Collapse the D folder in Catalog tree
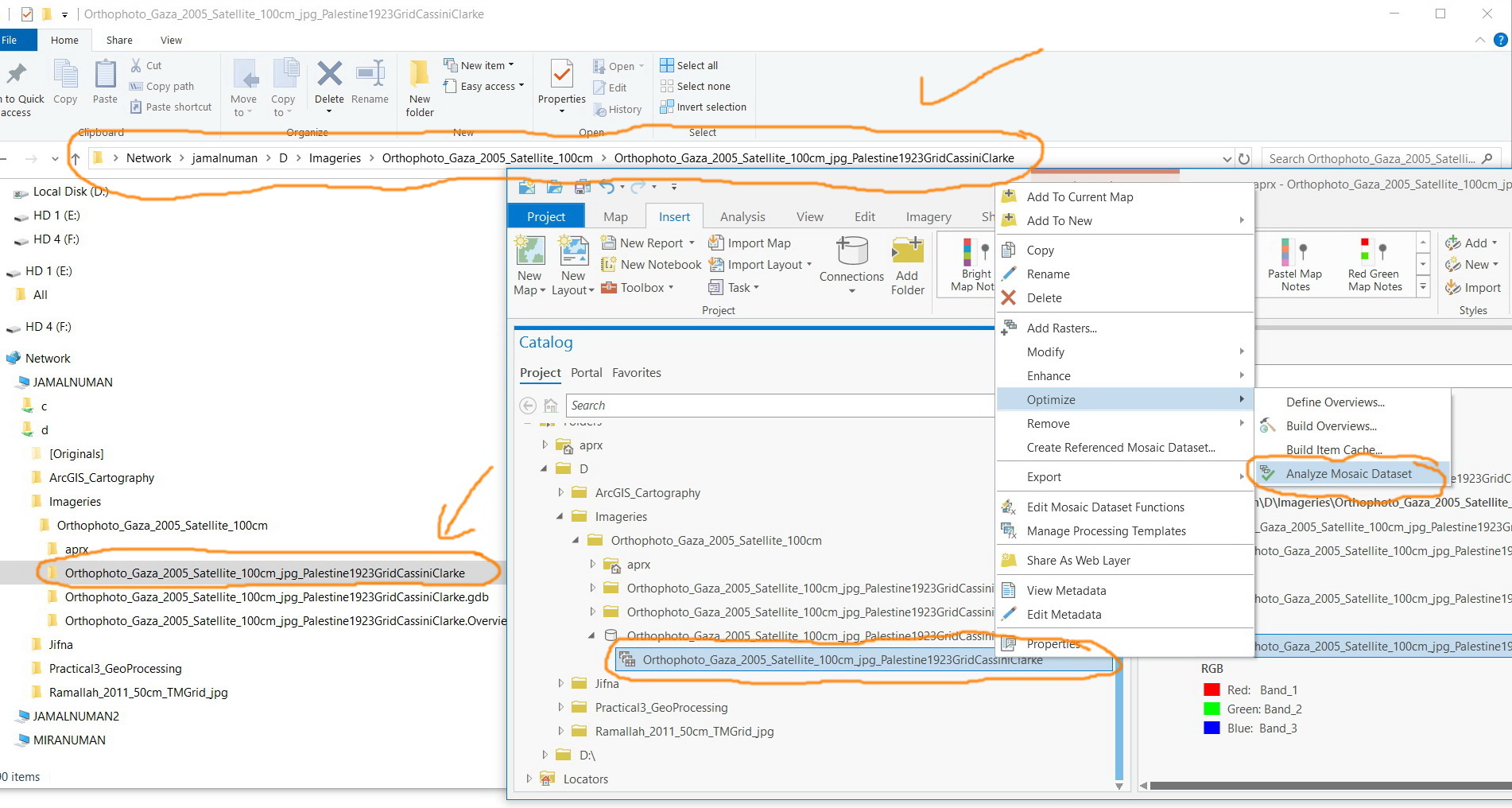 tap(545, 468)
